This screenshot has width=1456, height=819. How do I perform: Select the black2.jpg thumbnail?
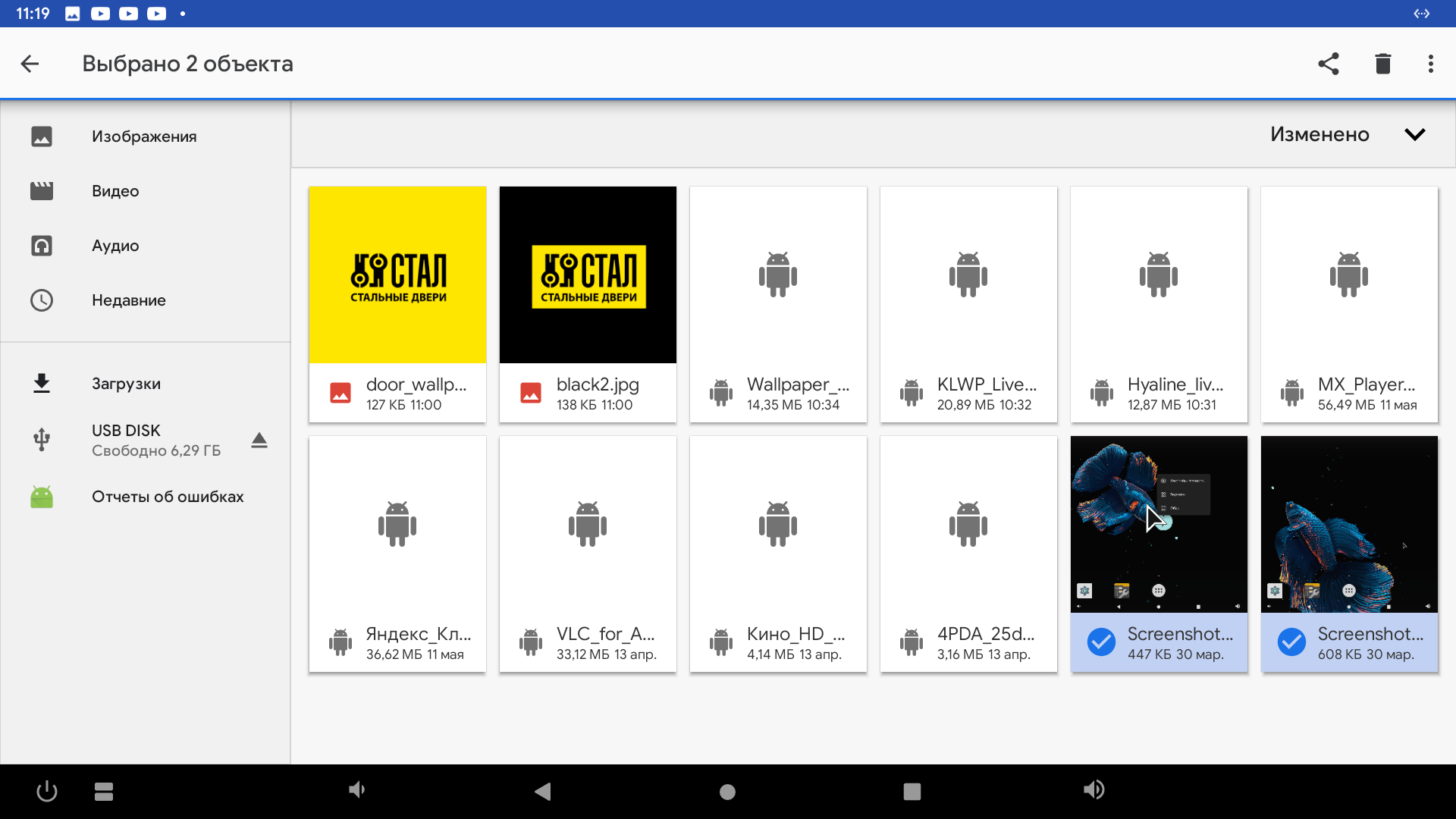click(588, 275)
